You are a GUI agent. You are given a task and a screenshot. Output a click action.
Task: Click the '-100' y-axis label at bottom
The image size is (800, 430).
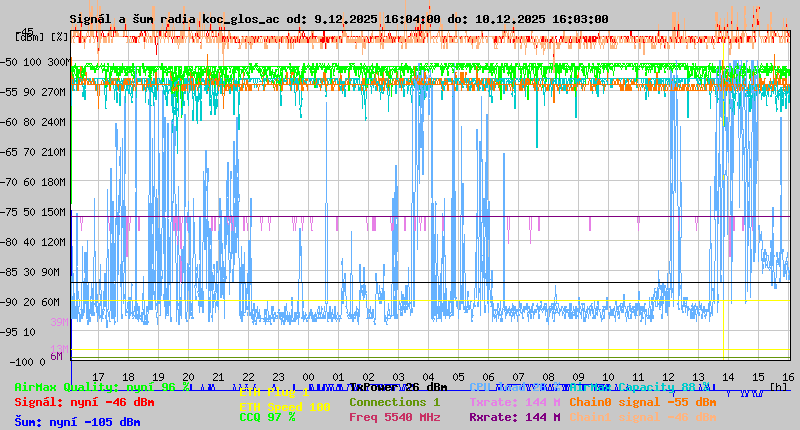pos(25,361)
